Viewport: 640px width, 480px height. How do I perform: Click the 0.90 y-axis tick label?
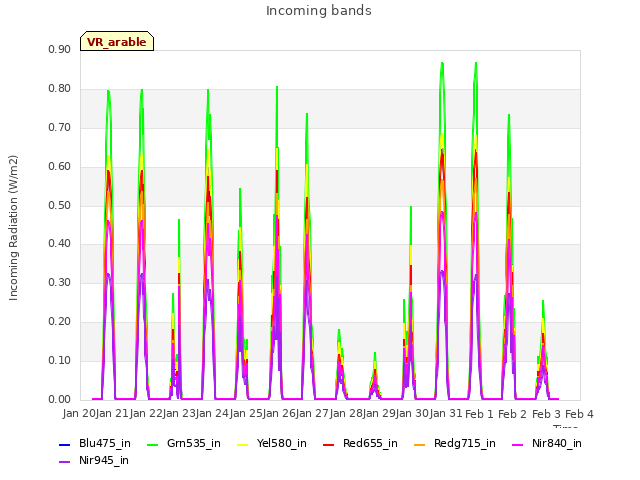tap(60, 50)
